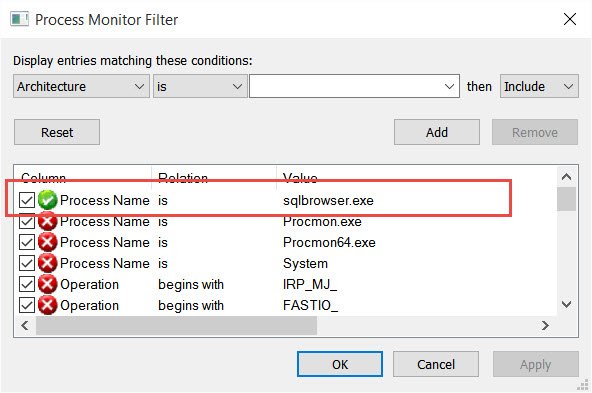Image resolution: width=592 pixels, height=393 pixels.
Task: Click the vertical scrollbar thumb
Action: [x=566, y=199]
